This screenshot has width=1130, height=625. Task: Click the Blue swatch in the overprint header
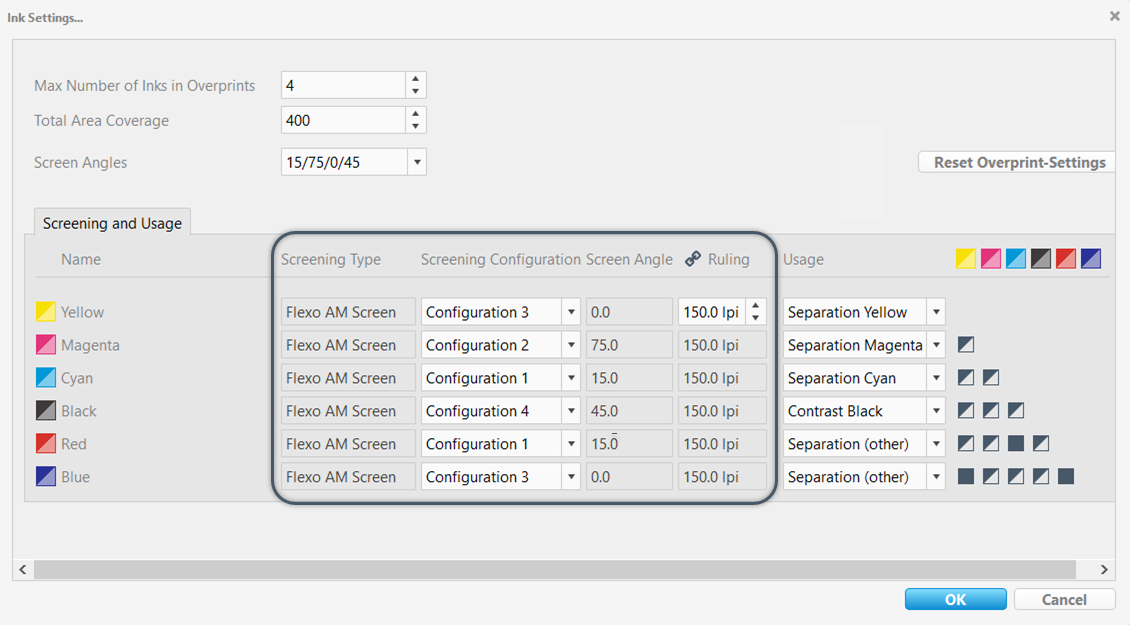point(1091,259)
